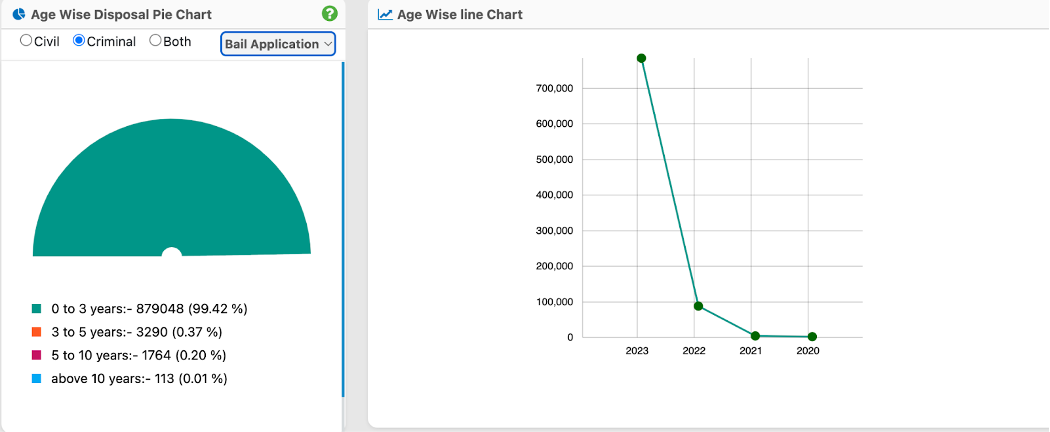This screenshot has width=1050, height=432.
Task: Click the Age Wise line Chart title
Action: point(459,15)
